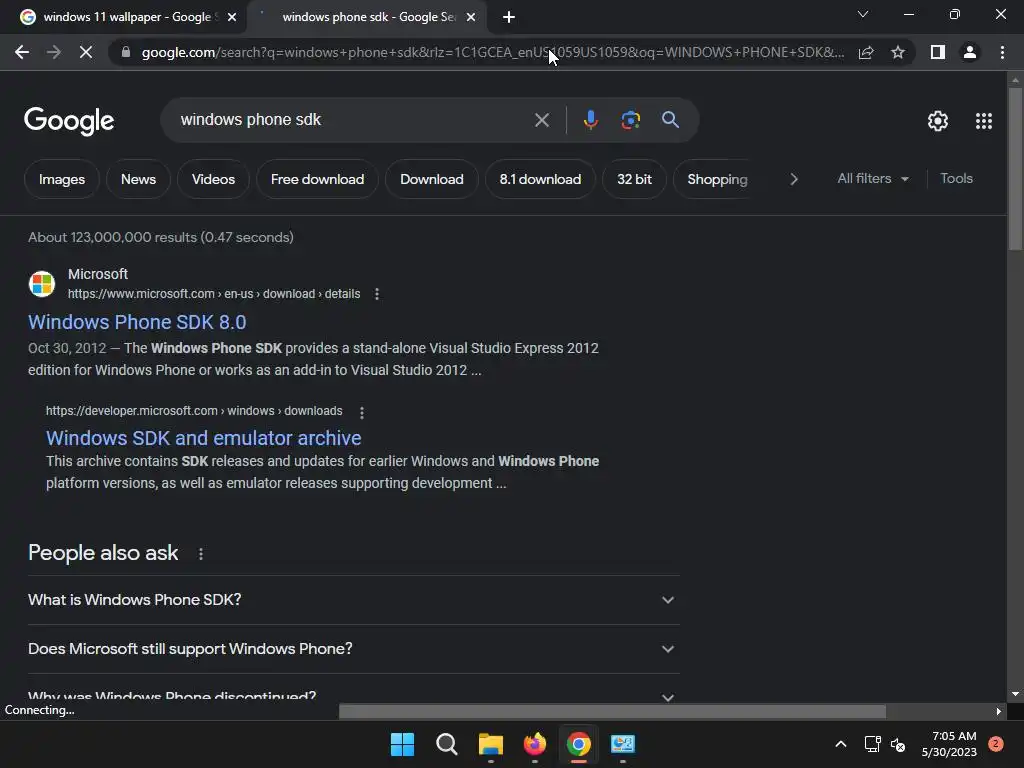Filter results by News
Screen dimensions: 1024x768
point(138,179)
